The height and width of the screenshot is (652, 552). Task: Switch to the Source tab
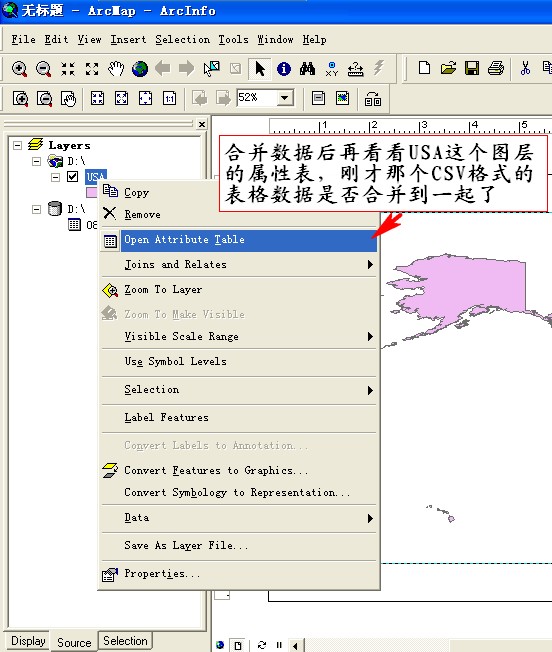(74, 642)
